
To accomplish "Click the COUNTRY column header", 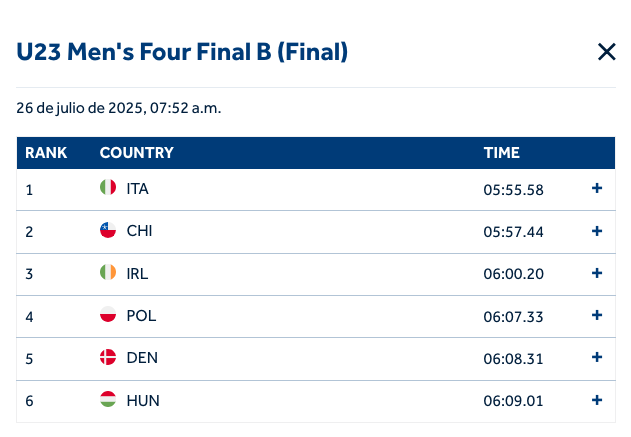I will coord(136,153).
